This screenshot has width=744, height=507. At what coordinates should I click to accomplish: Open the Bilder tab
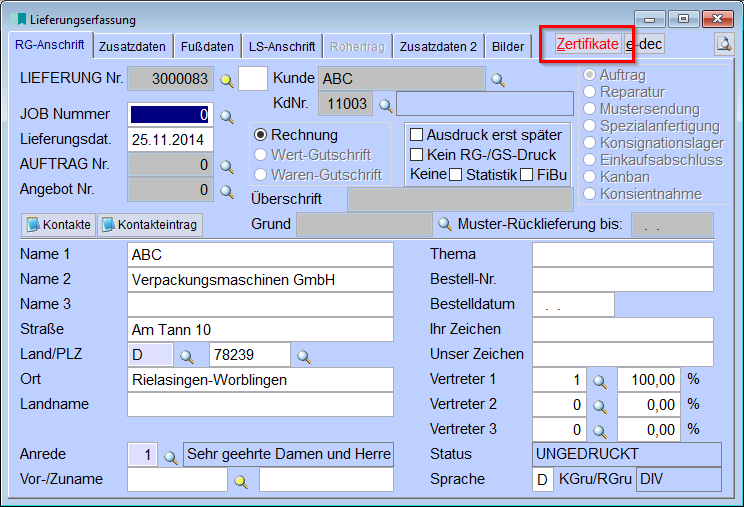[x=508, y=46]
